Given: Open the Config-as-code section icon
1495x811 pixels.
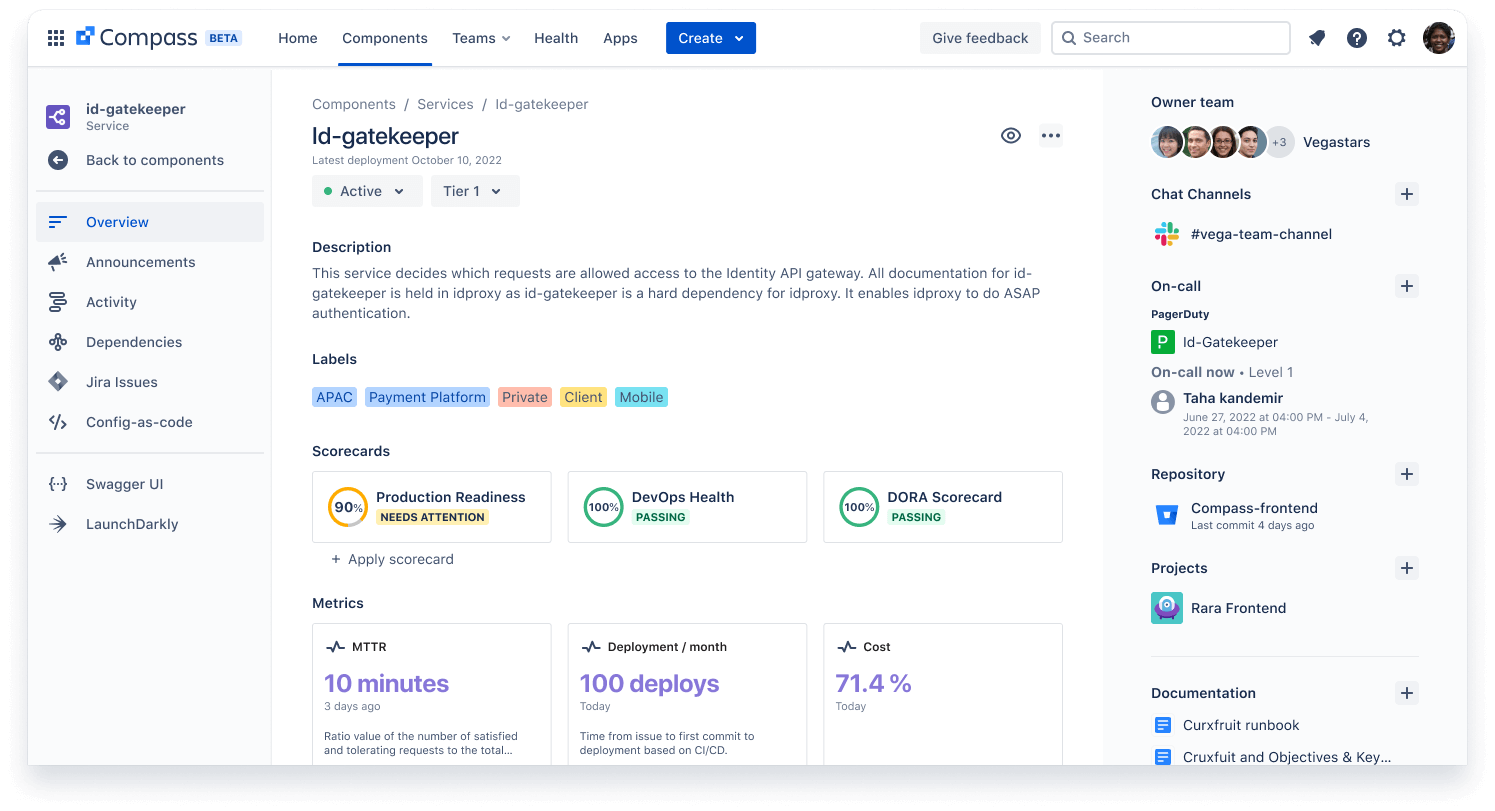Looking at the screenshot, I should (57, 422).
